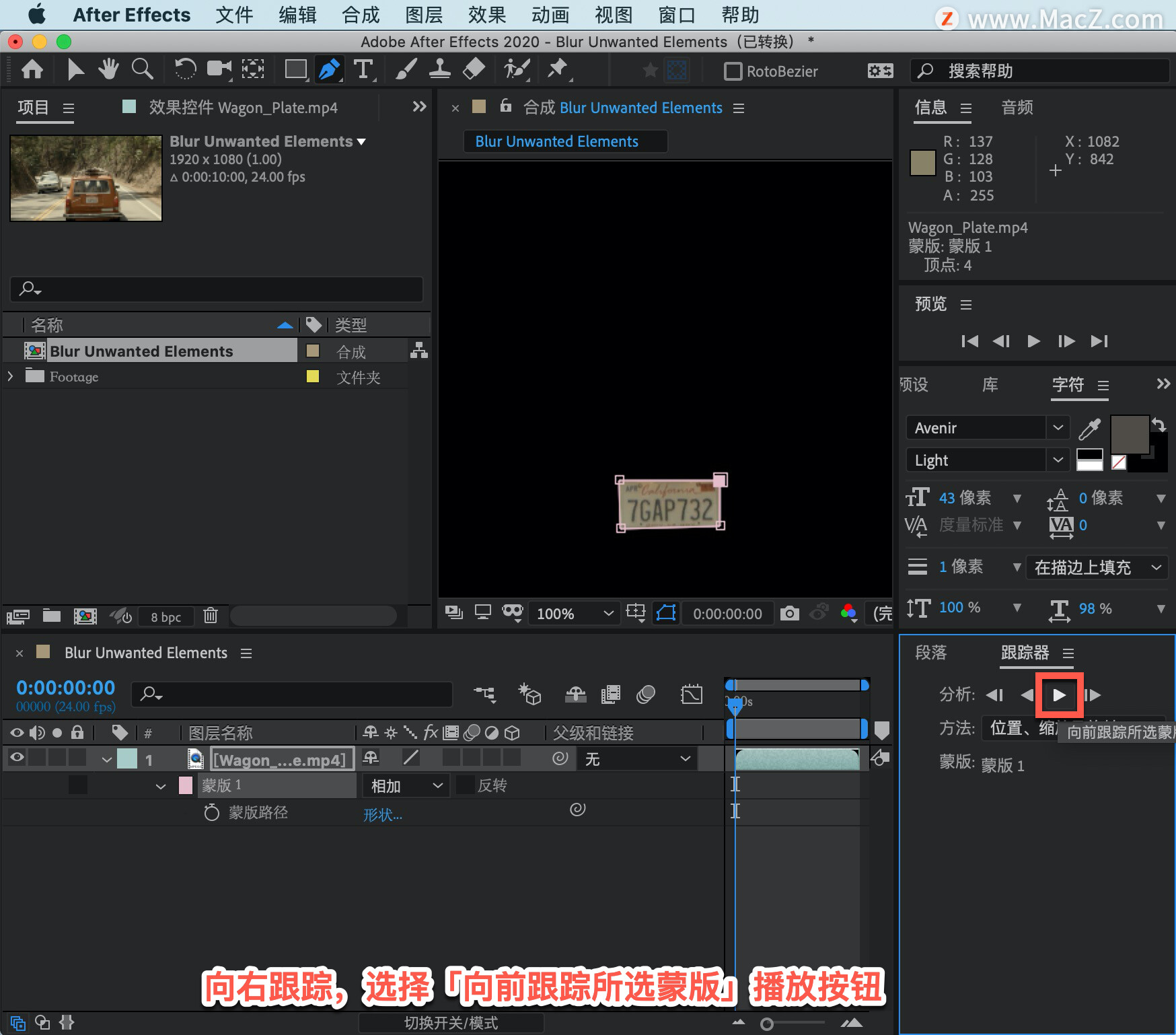Viewport: 1176px width, 1035px height.
Task: Select the Brush tool
Action: [406, 69]
